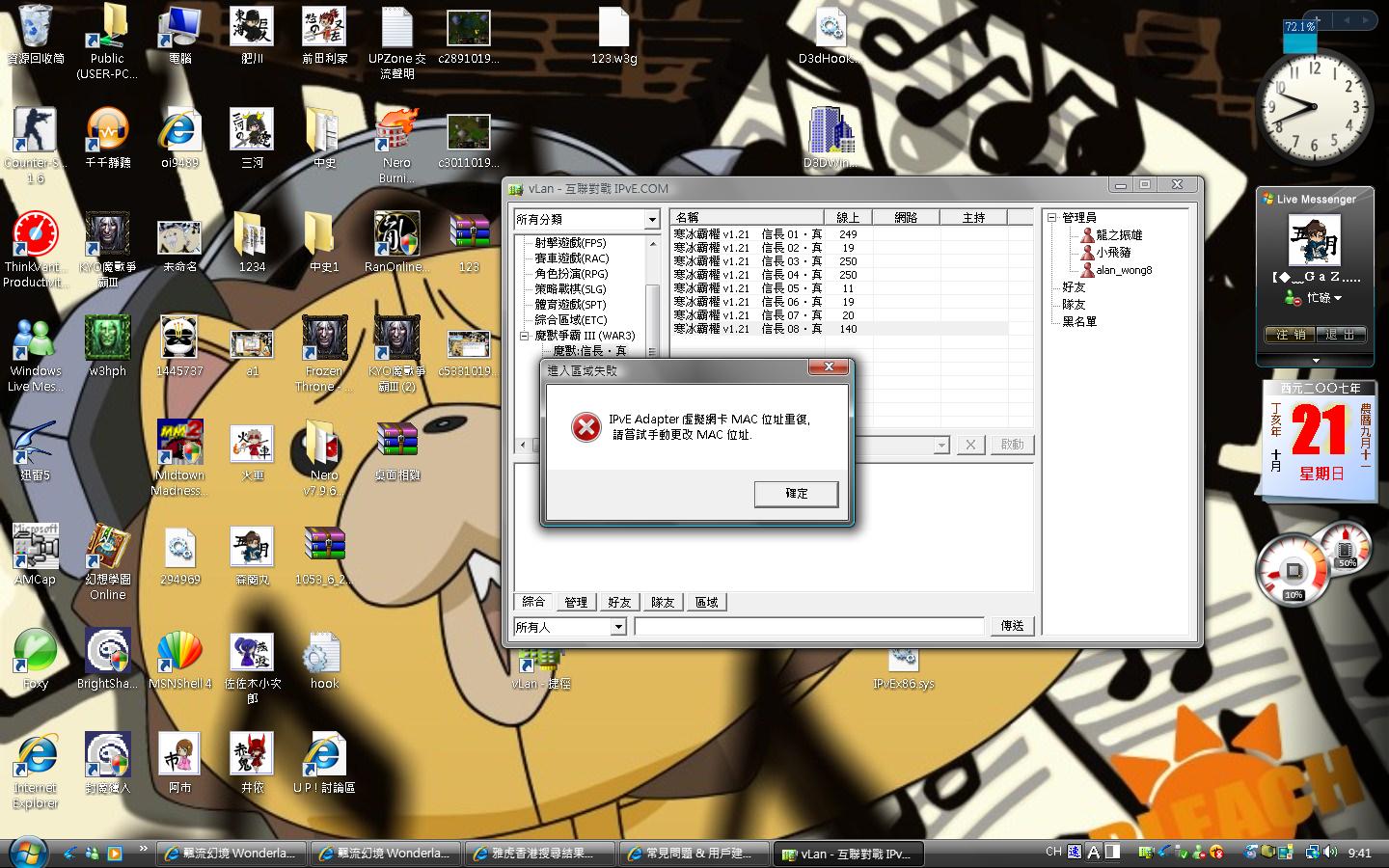Open the w3hph desktop icon
Screen dimensions: 1389x868
(x=108, y=346)
